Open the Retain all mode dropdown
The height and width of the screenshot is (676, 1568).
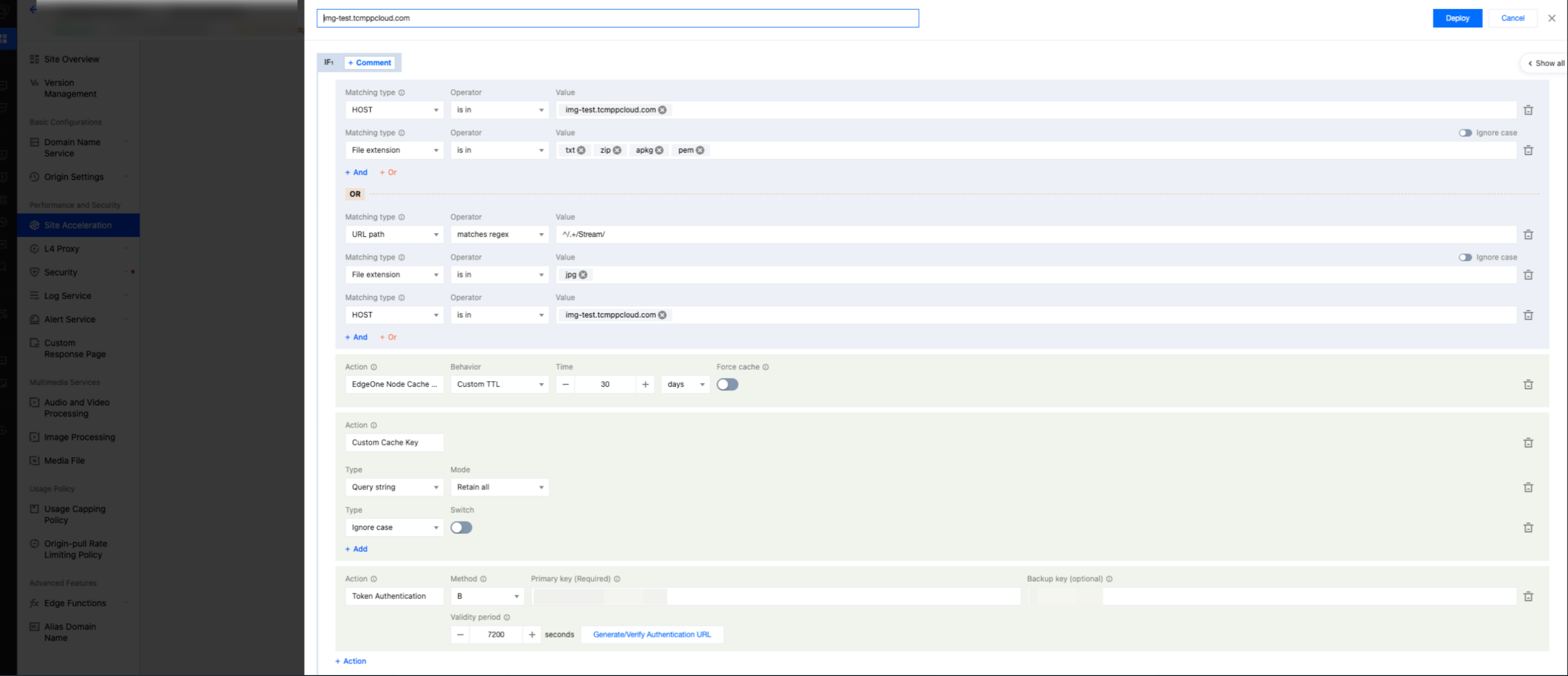coord(499,487)
